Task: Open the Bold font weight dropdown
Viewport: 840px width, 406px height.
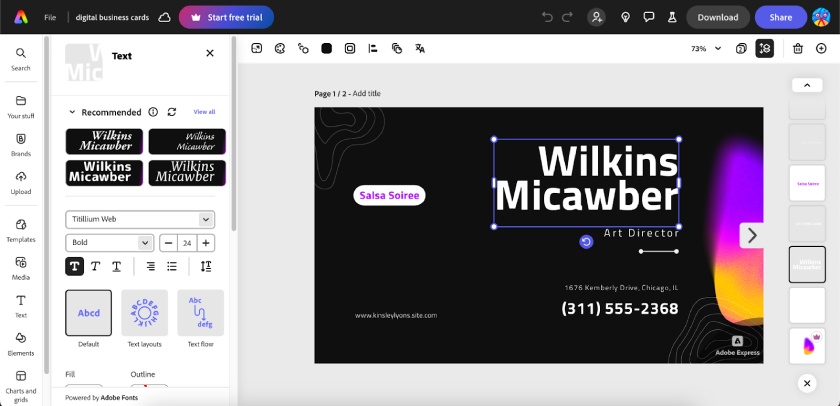Action: point(110,243)
